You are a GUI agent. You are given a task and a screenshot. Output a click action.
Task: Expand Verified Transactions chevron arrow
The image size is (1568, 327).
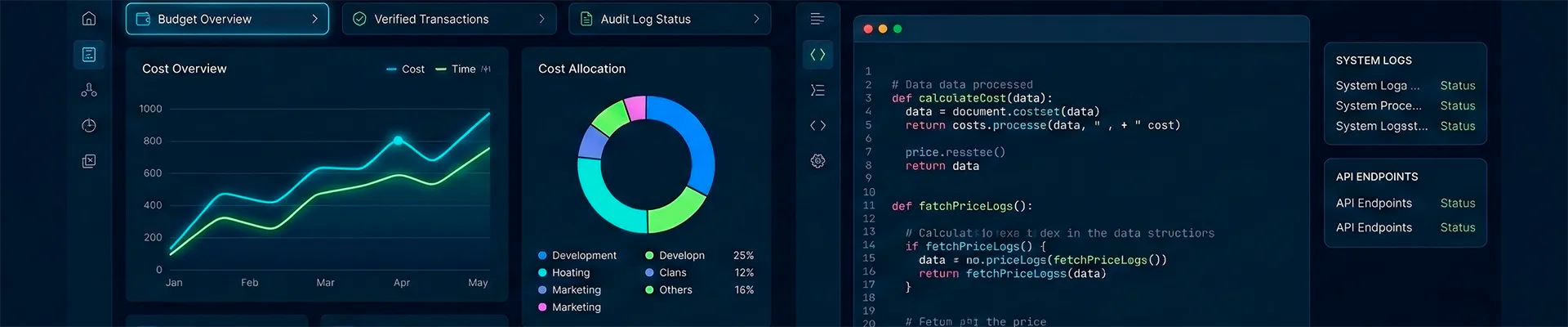coord(541,19)
